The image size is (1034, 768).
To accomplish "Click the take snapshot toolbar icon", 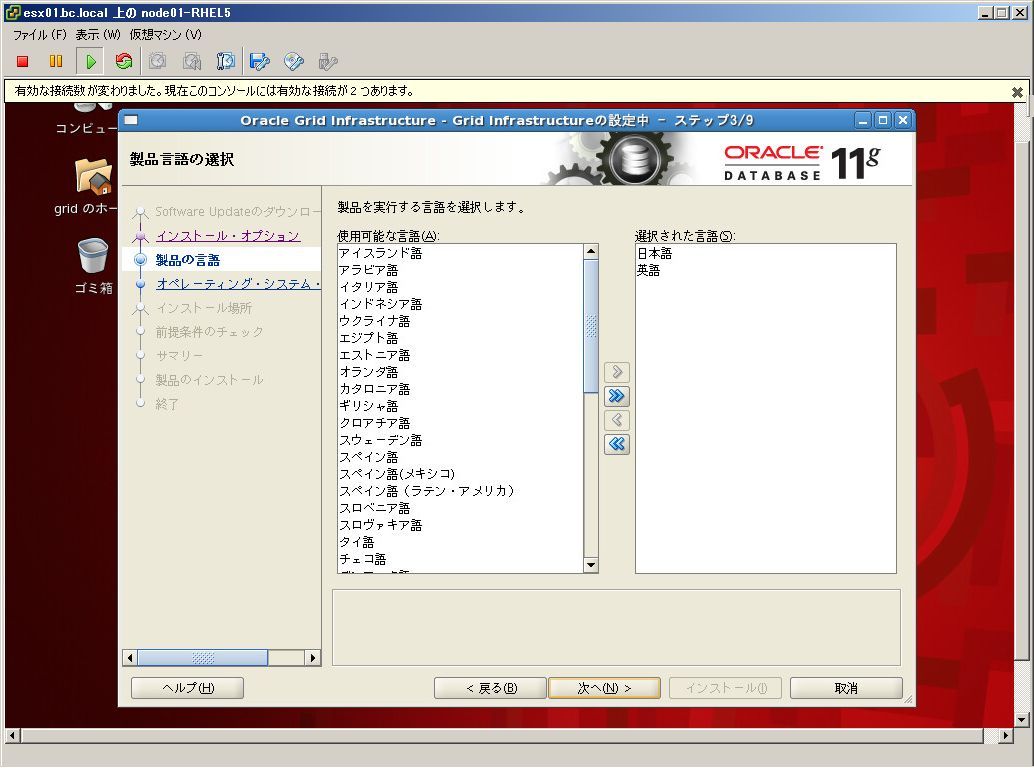I will pyautogui.click(x=157, y=61).
